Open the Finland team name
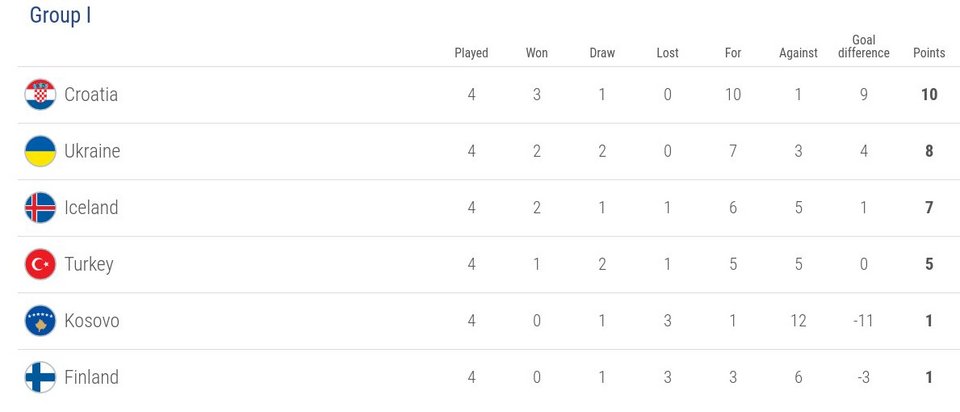The image size is (960, 412). tap(91, 377)
